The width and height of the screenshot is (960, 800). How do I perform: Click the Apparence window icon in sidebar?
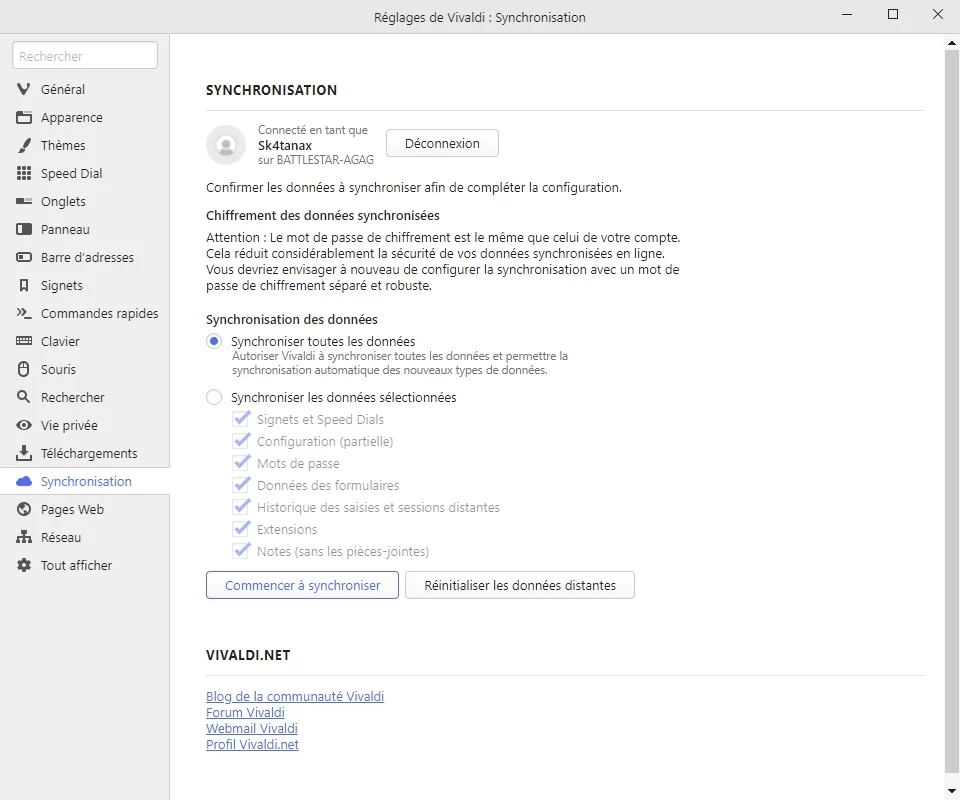coord(23,118)
